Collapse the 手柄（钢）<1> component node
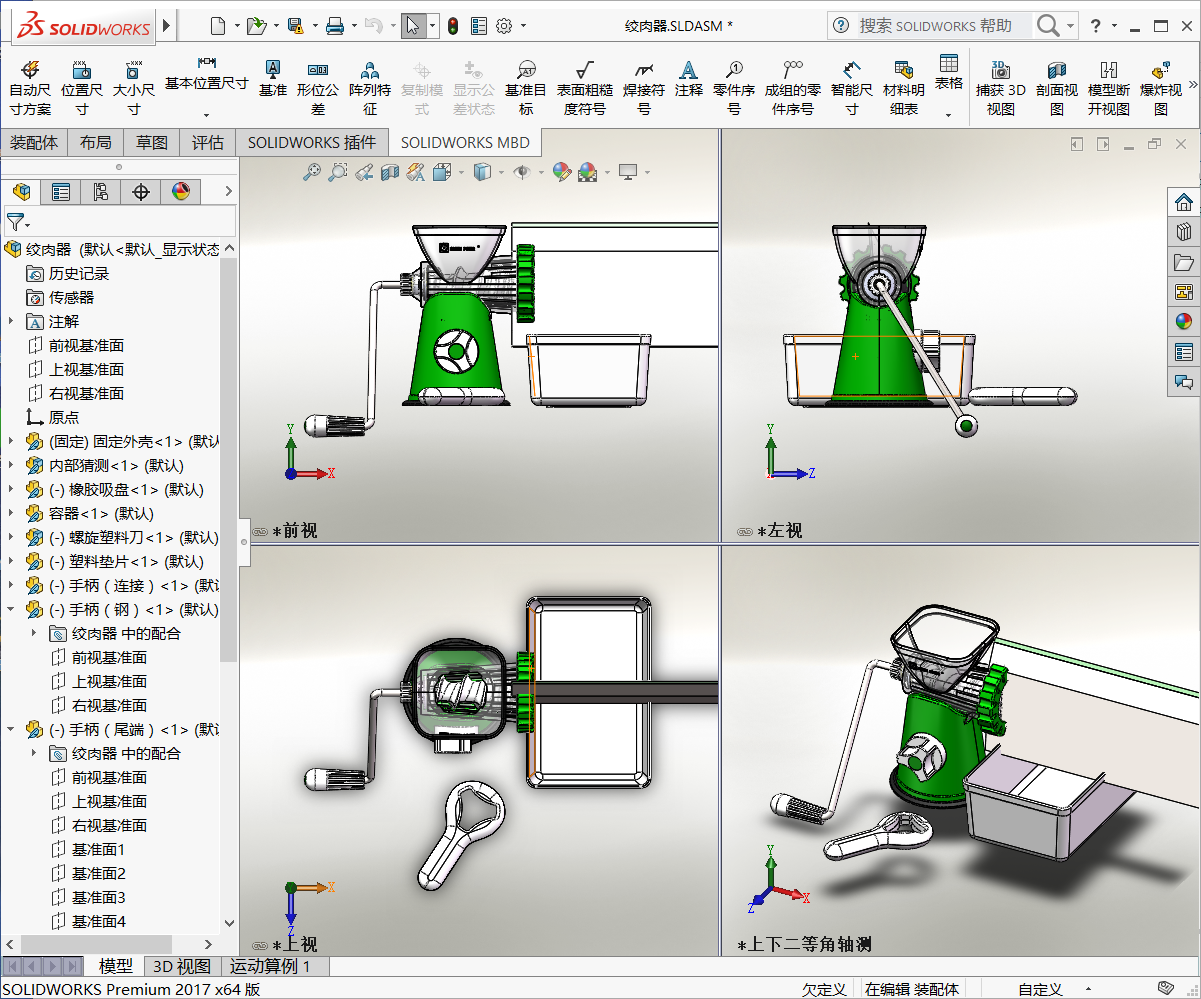Screen dimensions: 1201x999 pyautogui.click(x=11, y=609)
